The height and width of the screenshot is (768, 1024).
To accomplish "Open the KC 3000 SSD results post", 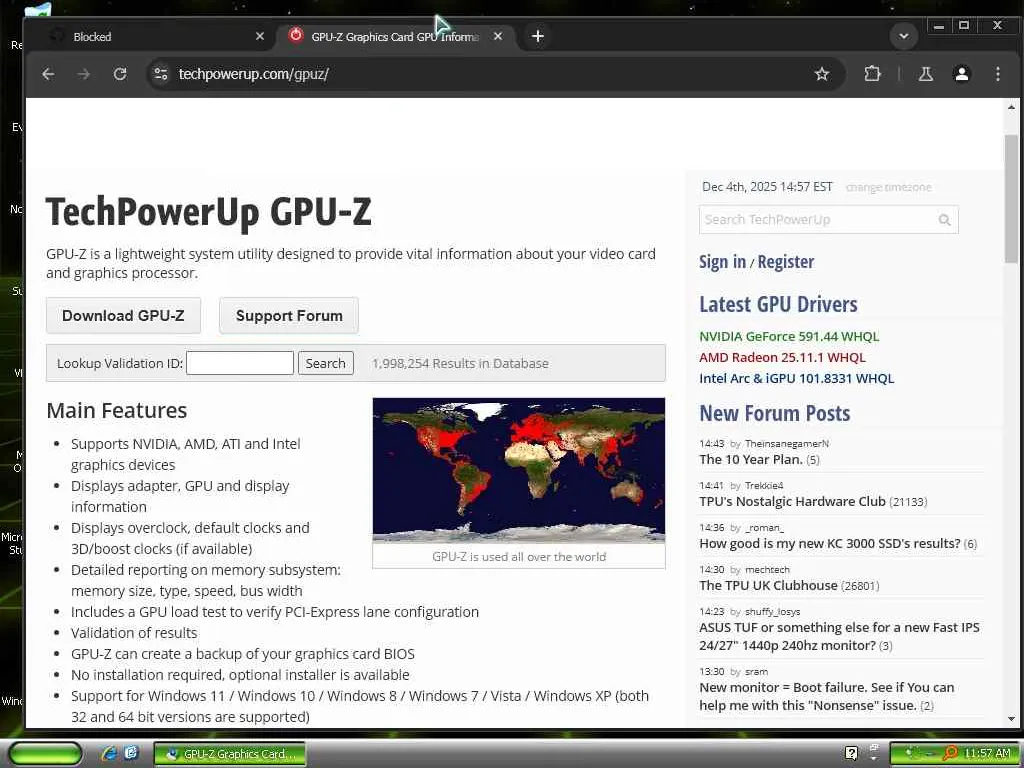I will point(829,543).
